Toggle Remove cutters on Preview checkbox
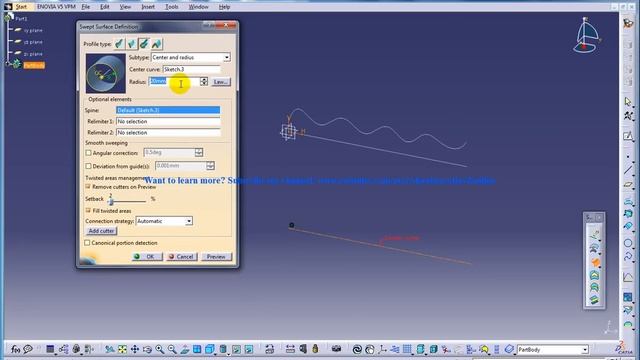This screenshot has height=360, width=640. click(88, 187)
